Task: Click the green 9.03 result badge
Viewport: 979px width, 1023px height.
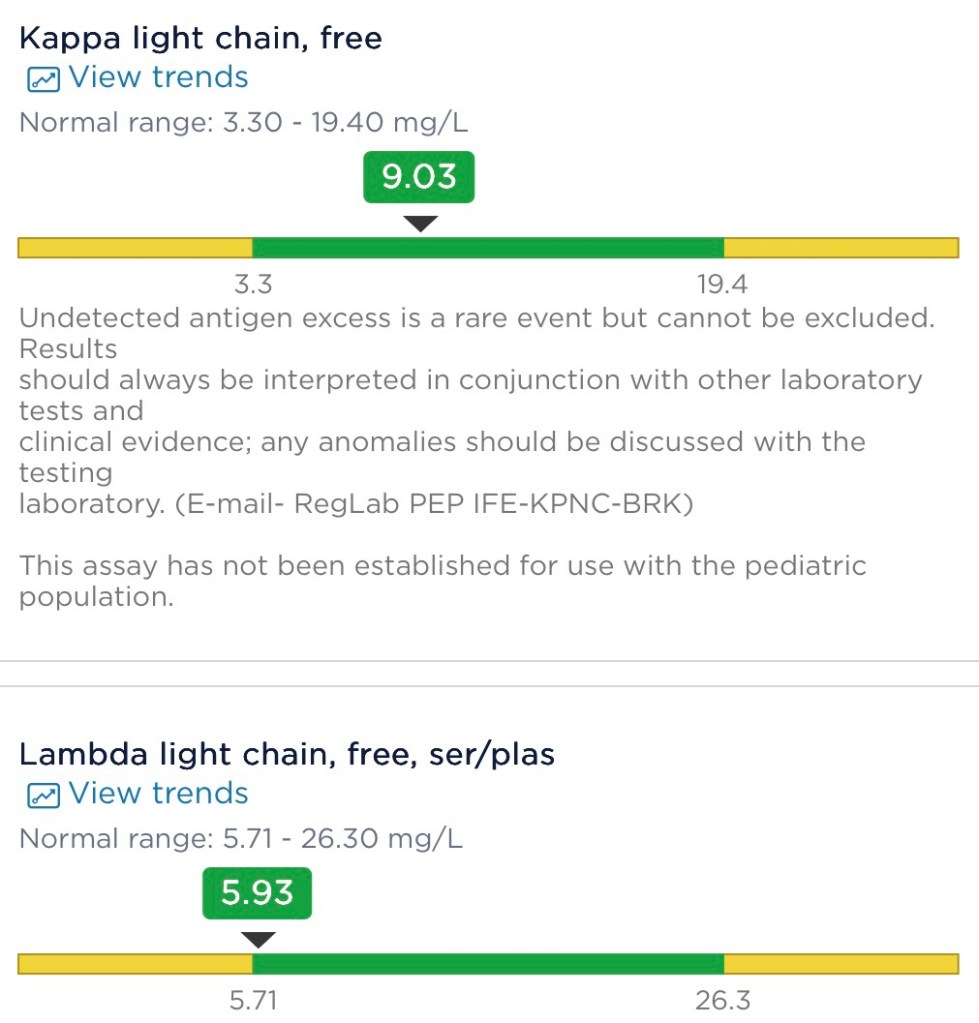Action: (x=418, y=178)
